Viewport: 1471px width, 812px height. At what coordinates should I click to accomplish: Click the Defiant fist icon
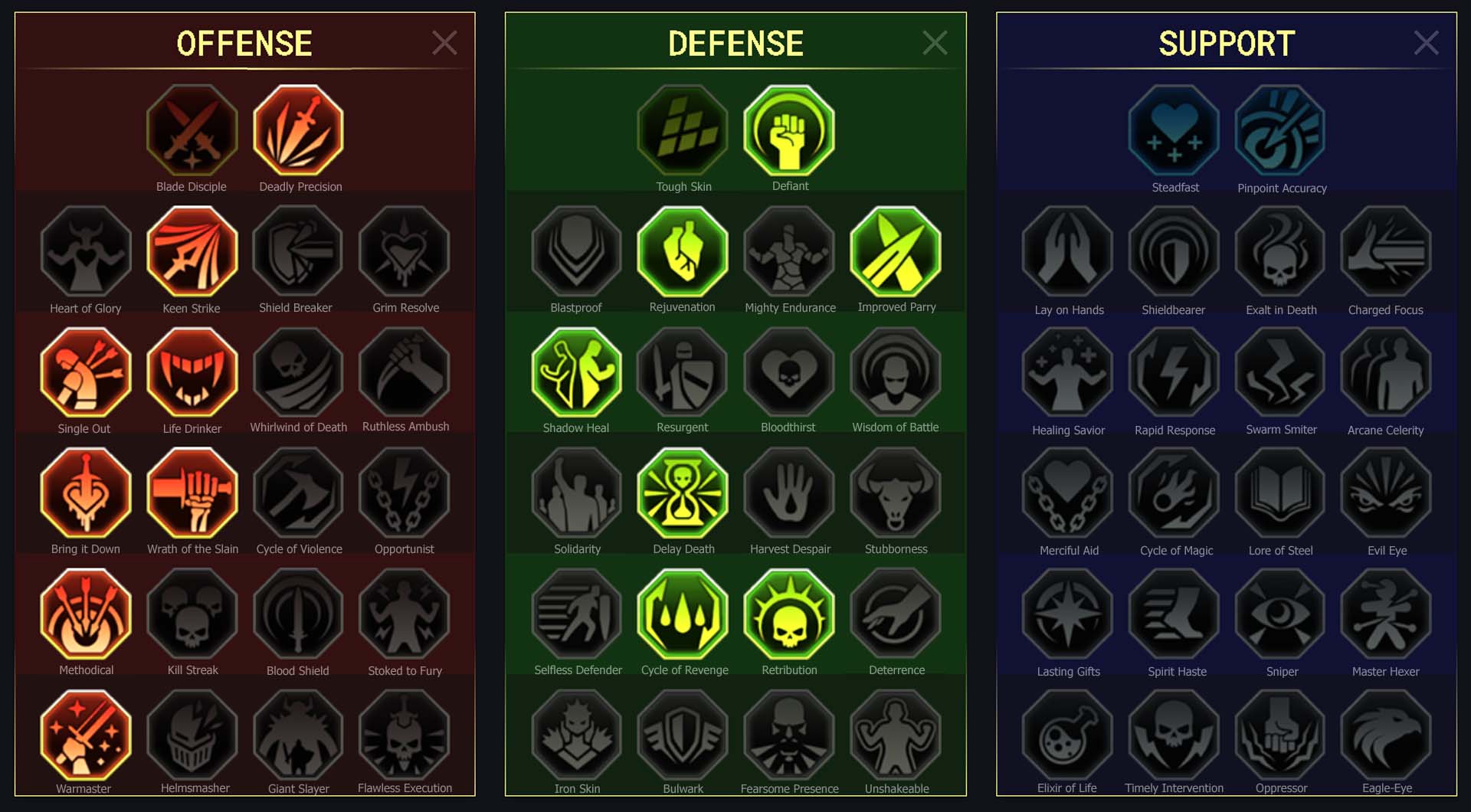(789, 130)
